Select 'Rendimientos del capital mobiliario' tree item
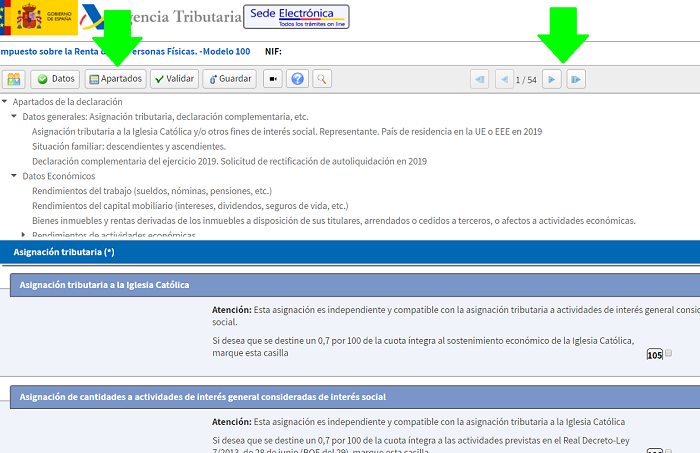Viewport: 700px width, 453px height. 190,206
